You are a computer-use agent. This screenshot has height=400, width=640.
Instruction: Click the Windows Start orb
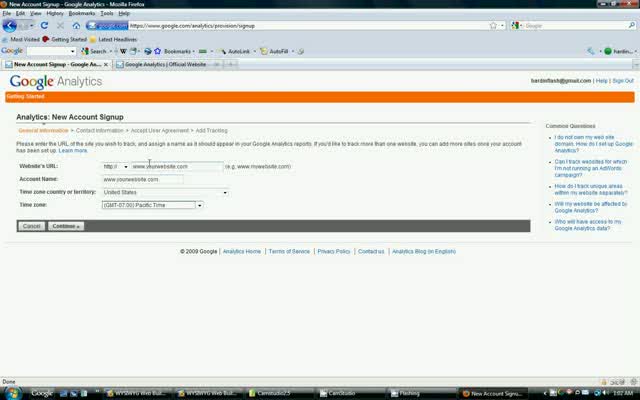(12, 393)
